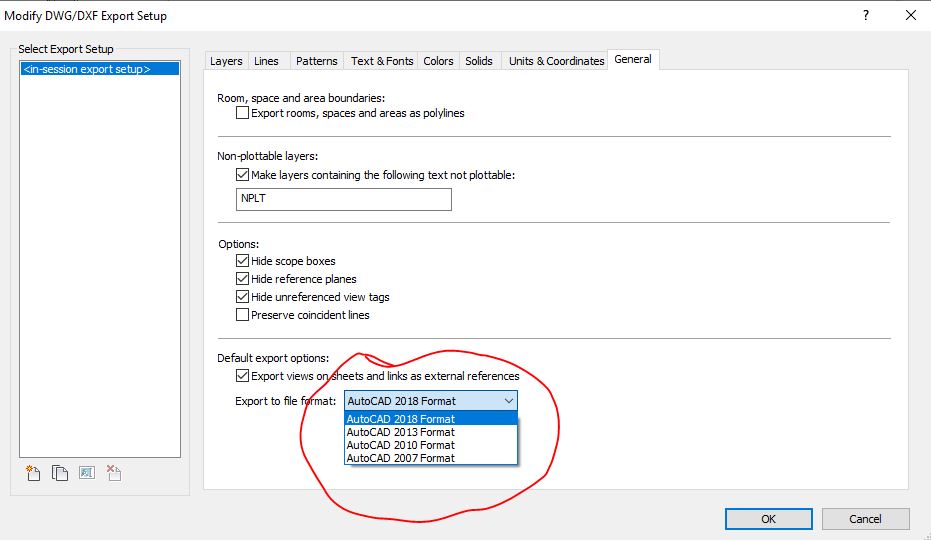Screen dimensions: 931x540
Task: Click the New Export Setup icon
Action: point(34,473)
